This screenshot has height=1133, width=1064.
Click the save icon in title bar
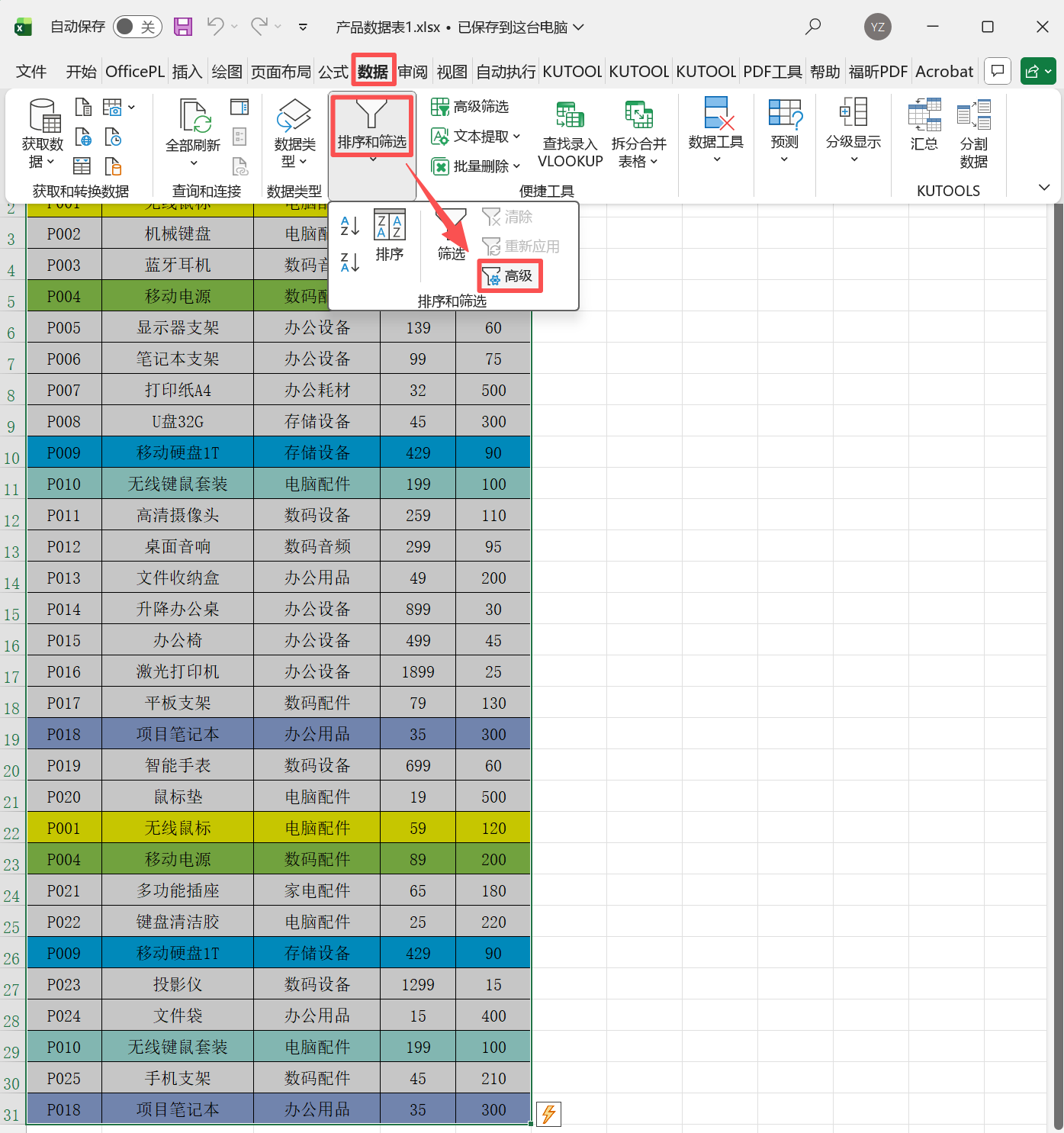click(x=183, y=27)
